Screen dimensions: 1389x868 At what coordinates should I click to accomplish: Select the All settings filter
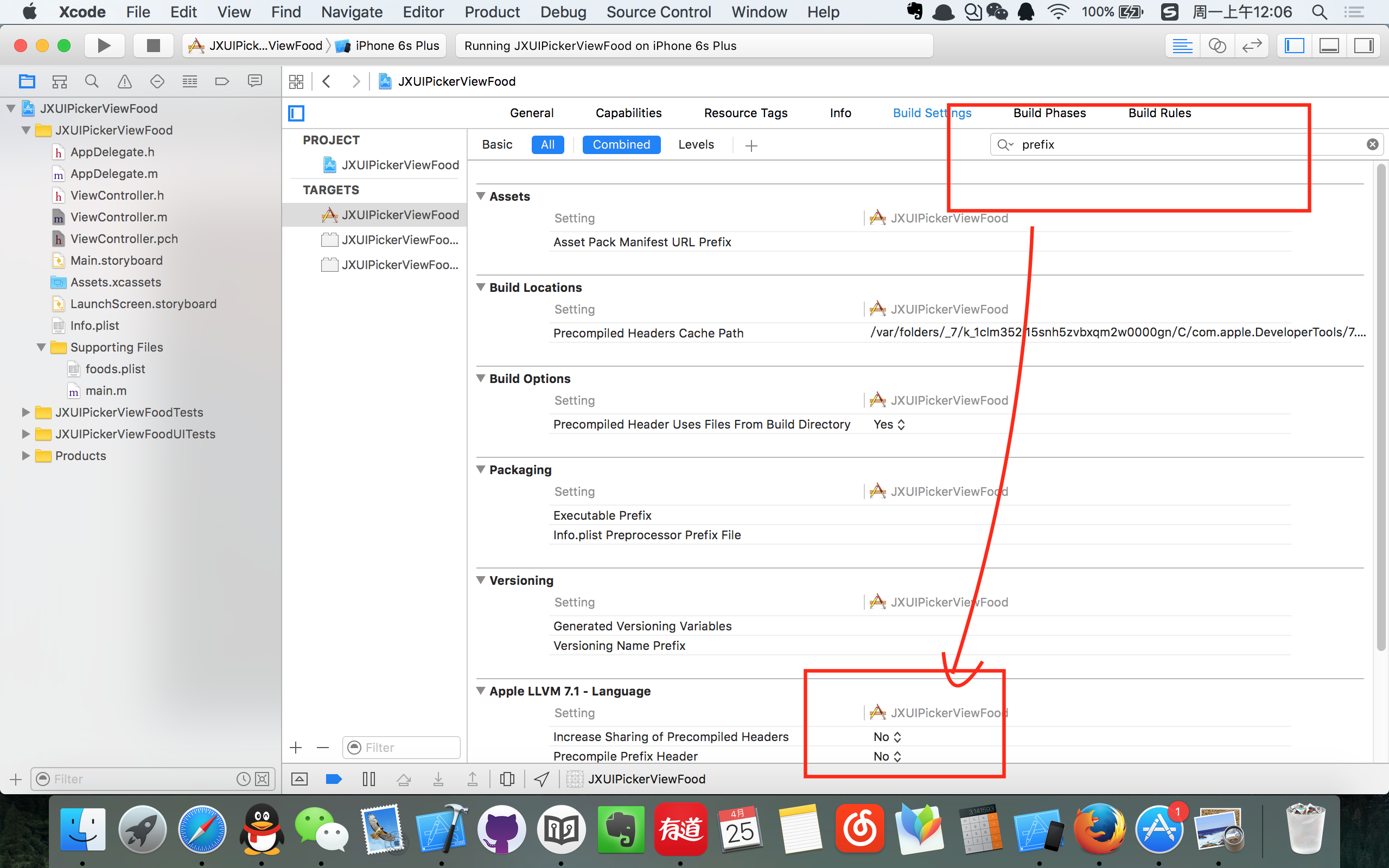[x=547, y=145]
